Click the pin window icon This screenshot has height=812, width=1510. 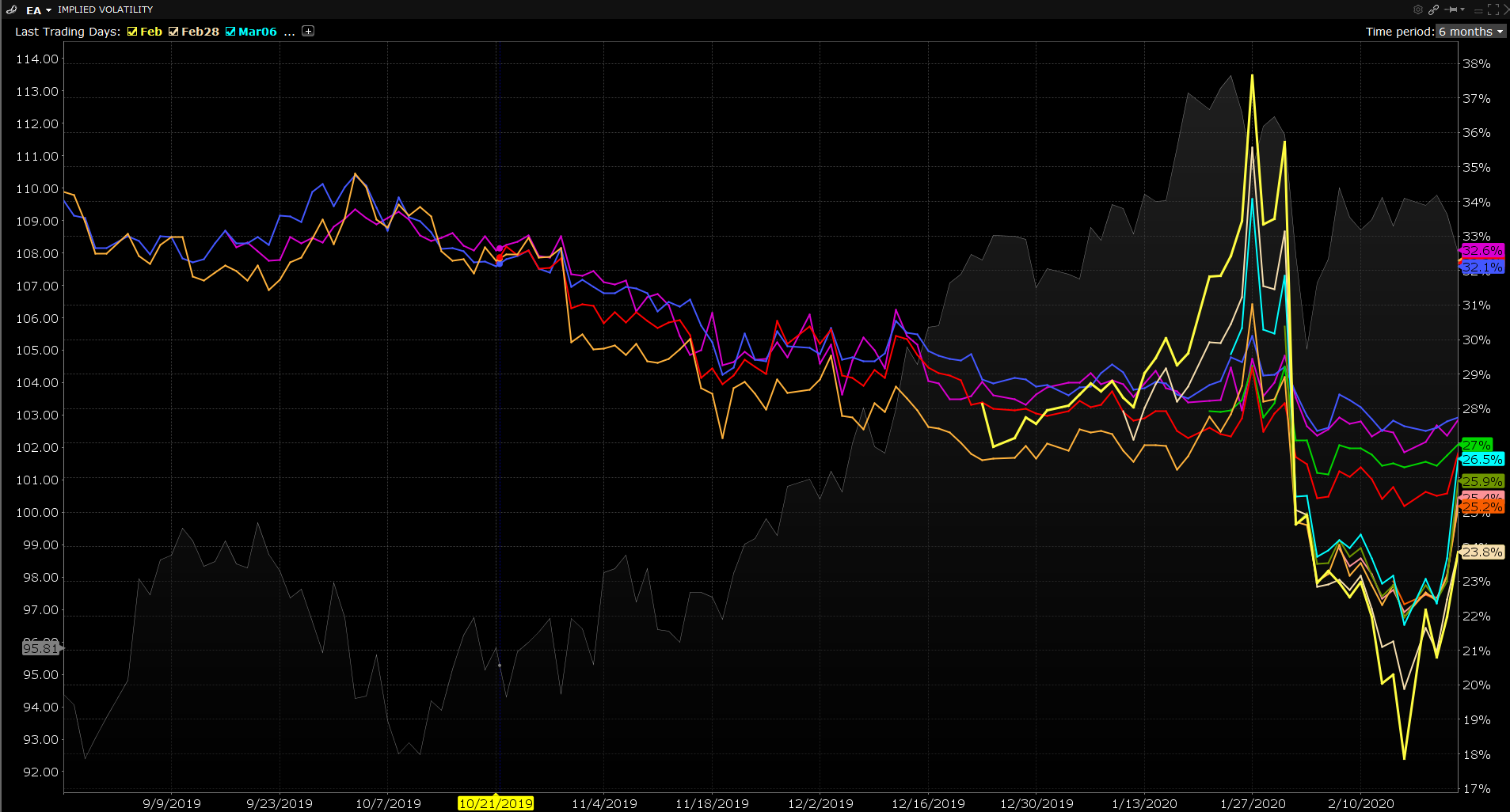pos(1451,9)
